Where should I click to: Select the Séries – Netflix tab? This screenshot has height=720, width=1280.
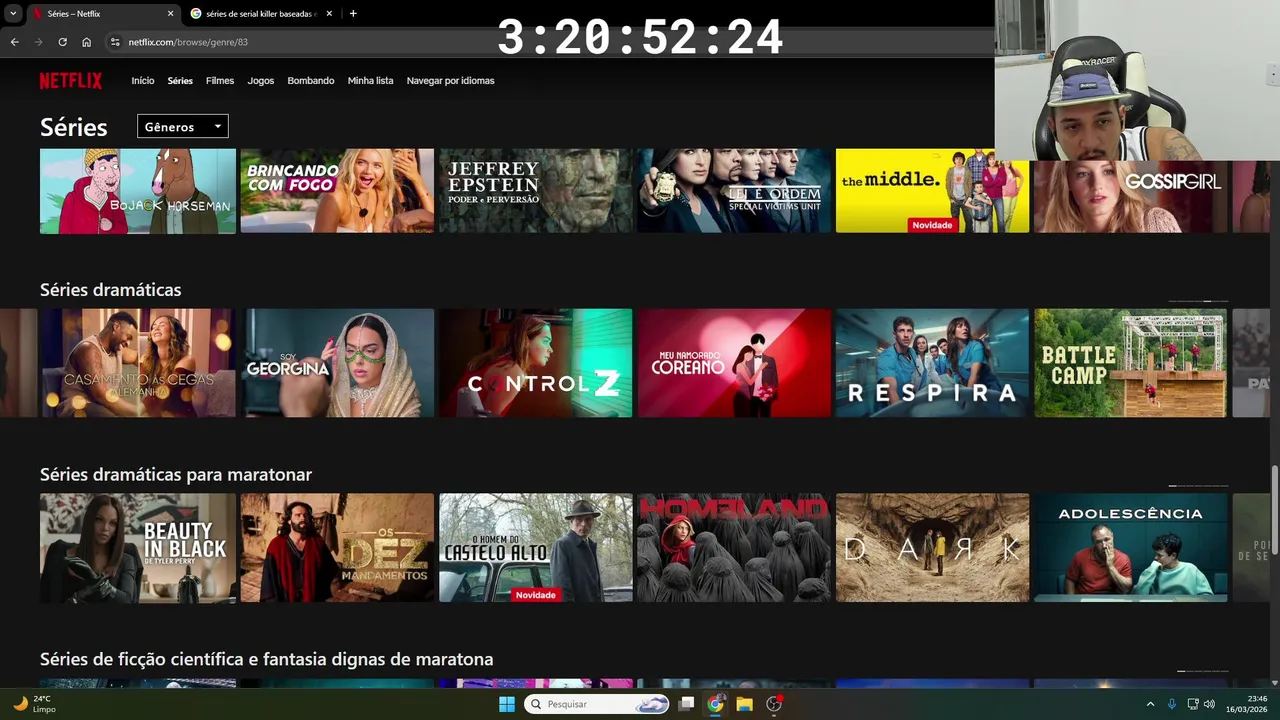[102, 14]
